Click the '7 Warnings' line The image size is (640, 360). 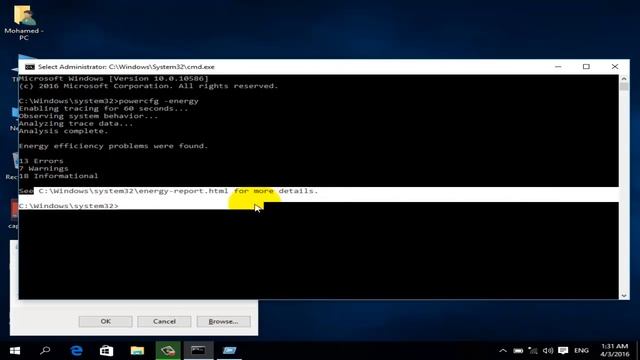tap(44, 168)
